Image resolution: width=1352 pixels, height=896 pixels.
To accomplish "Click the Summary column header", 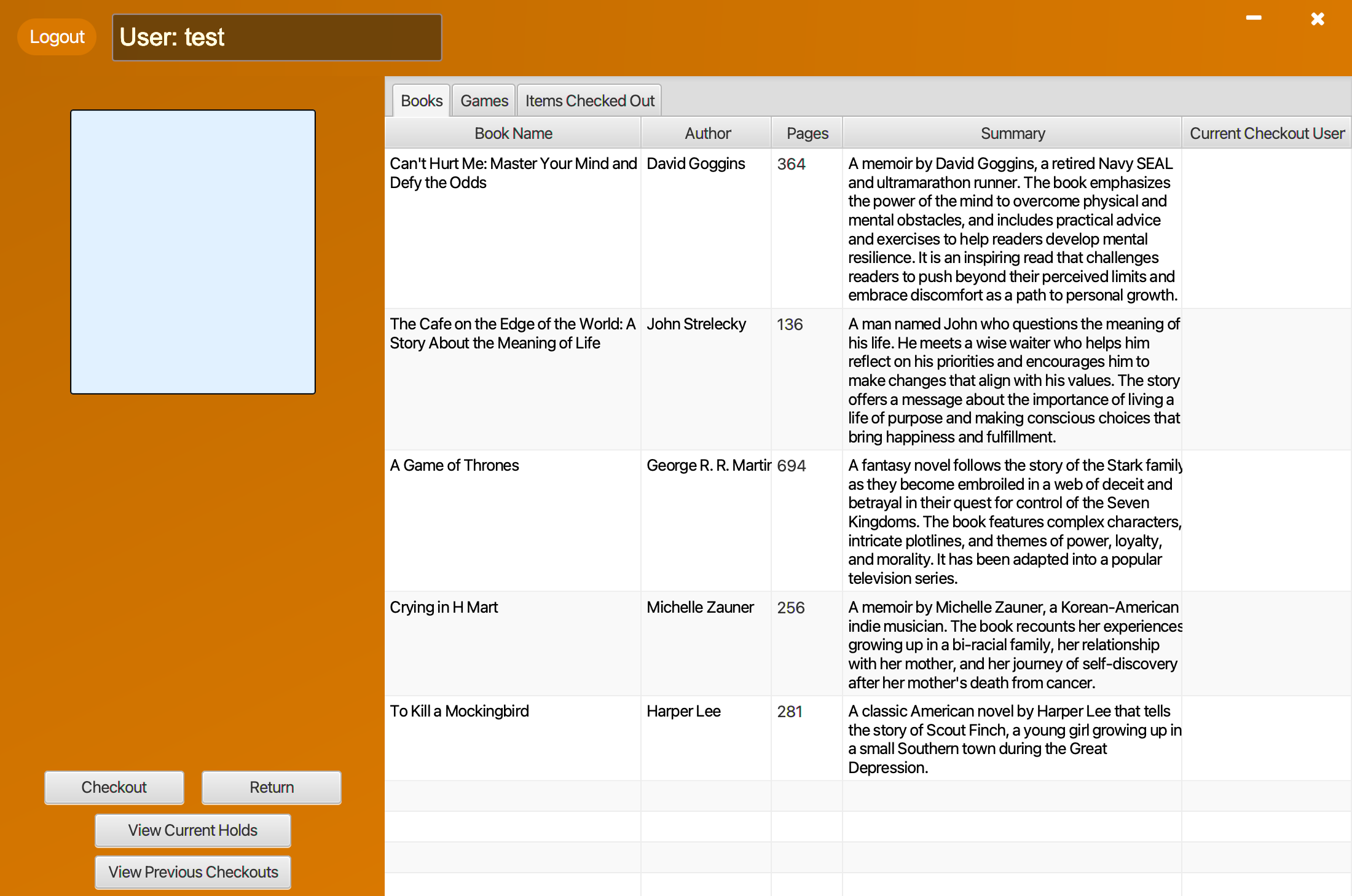I will tap(1012, 133).
